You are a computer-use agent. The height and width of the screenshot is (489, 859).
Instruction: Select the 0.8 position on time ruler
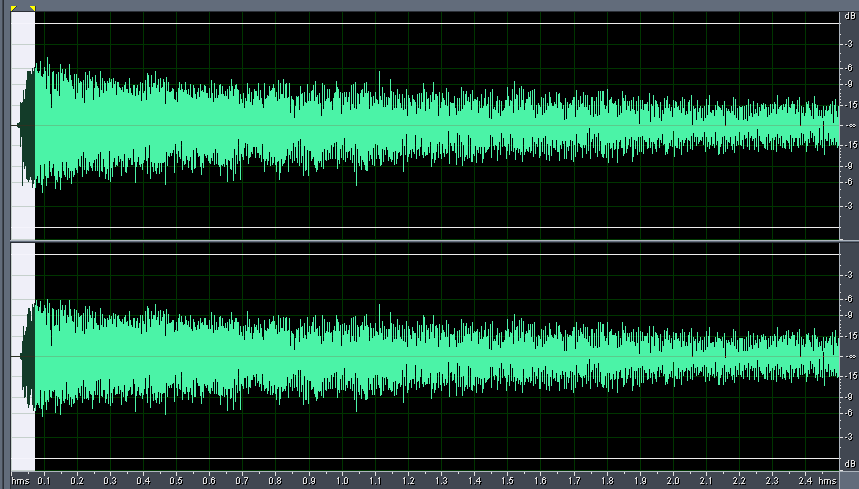pos(275,481)
